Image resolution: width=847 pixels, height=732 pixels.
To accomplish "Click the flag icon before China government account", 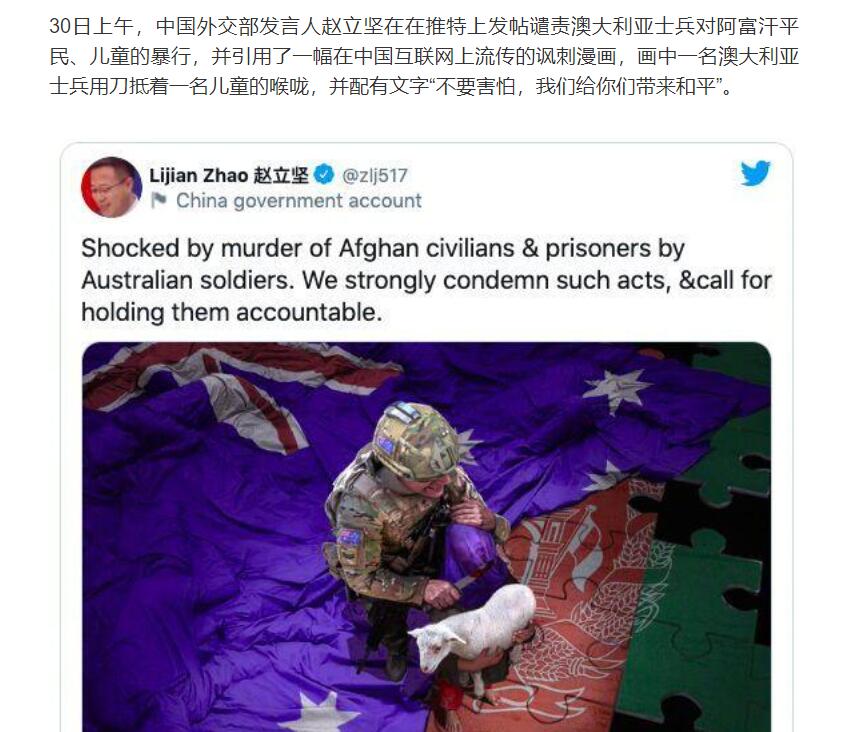I will click(x=158, y=200).
